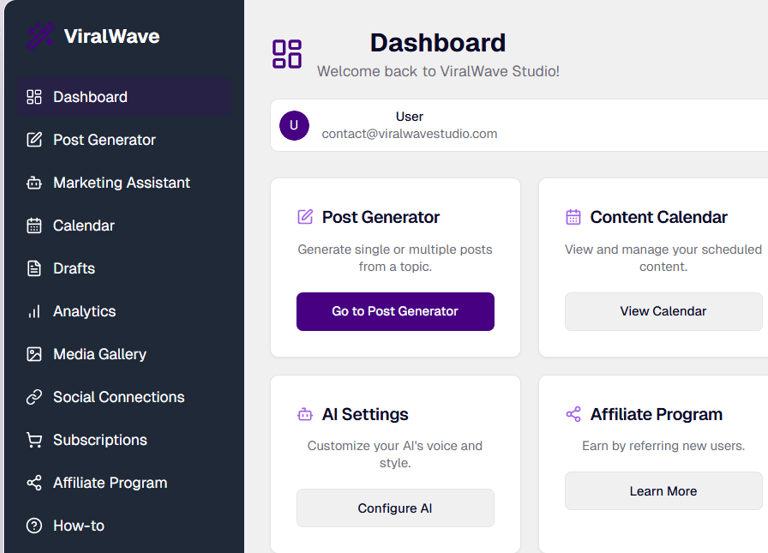Click the Affiliate Program card title
Image resolution: width=768 pixels, height=553 pixels.
coord(656,414)
